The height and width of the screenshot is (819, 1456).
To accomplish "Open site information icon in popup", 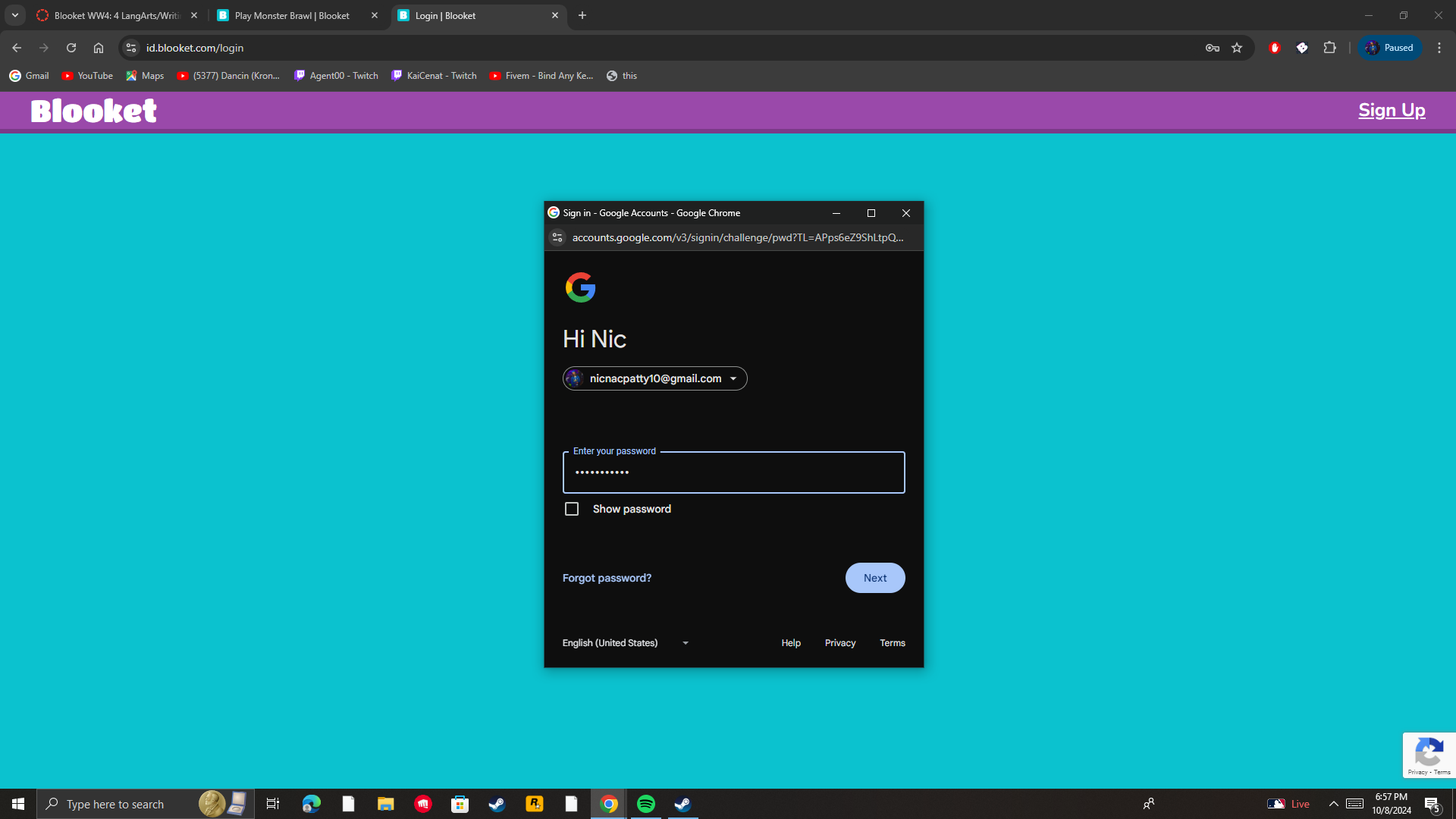I will point(557,237).
